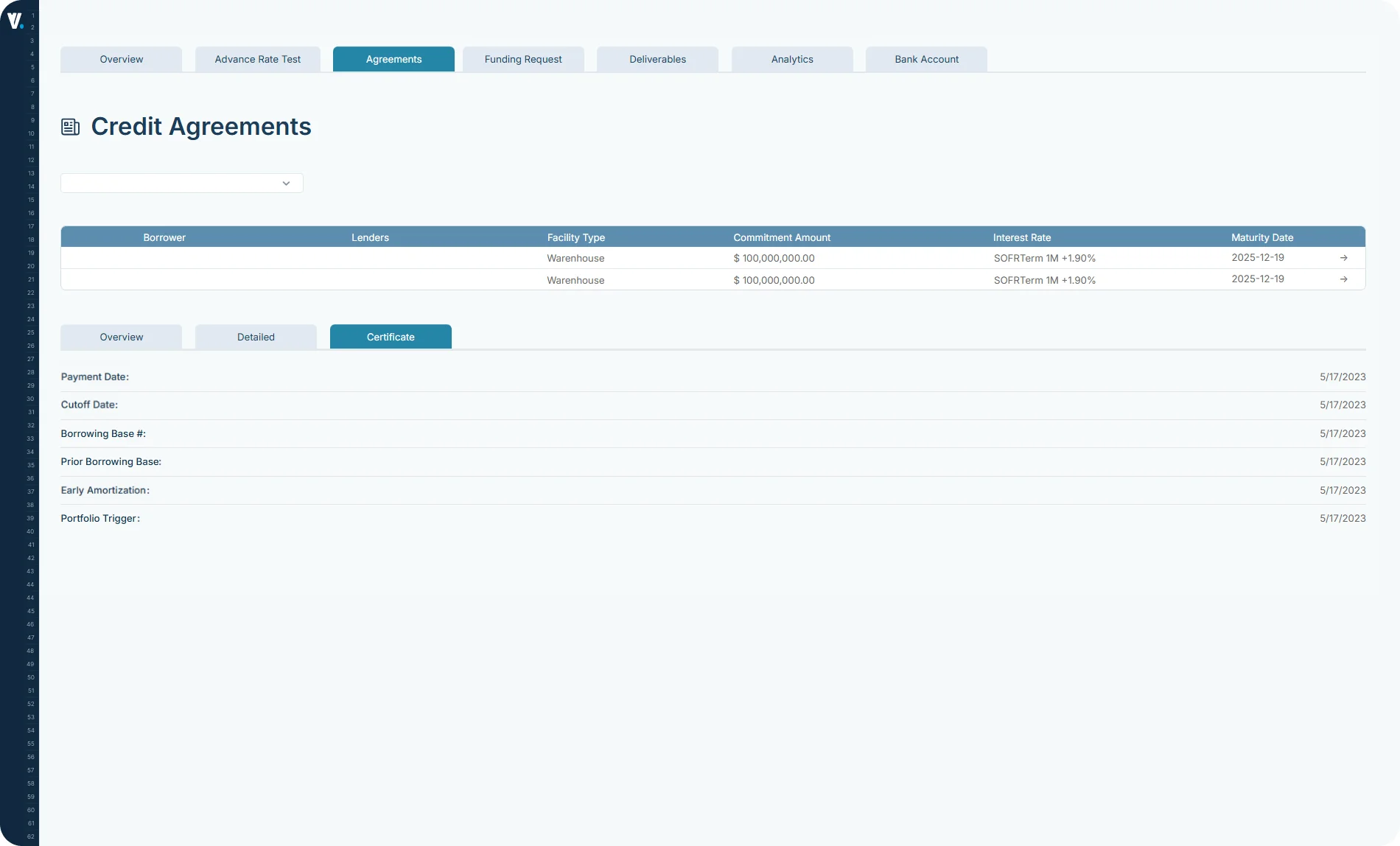The height and width of the screenshot is (846, 1400).
Task: Click the chevron on the agreement selector
Action: click(286, 183)
